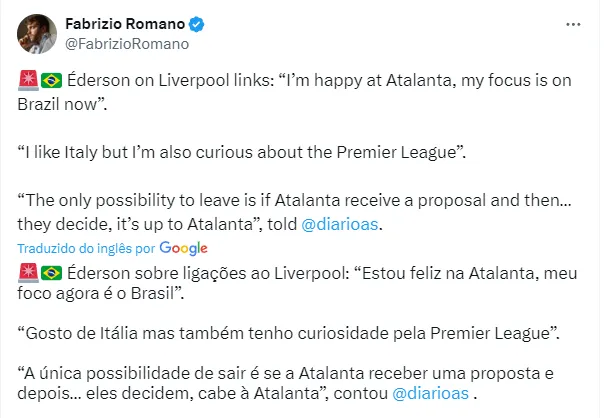This screenshot has height=418, width=613.
Task: Click the siren emoji in the Portuguese translation
Action: pos(28,271)
